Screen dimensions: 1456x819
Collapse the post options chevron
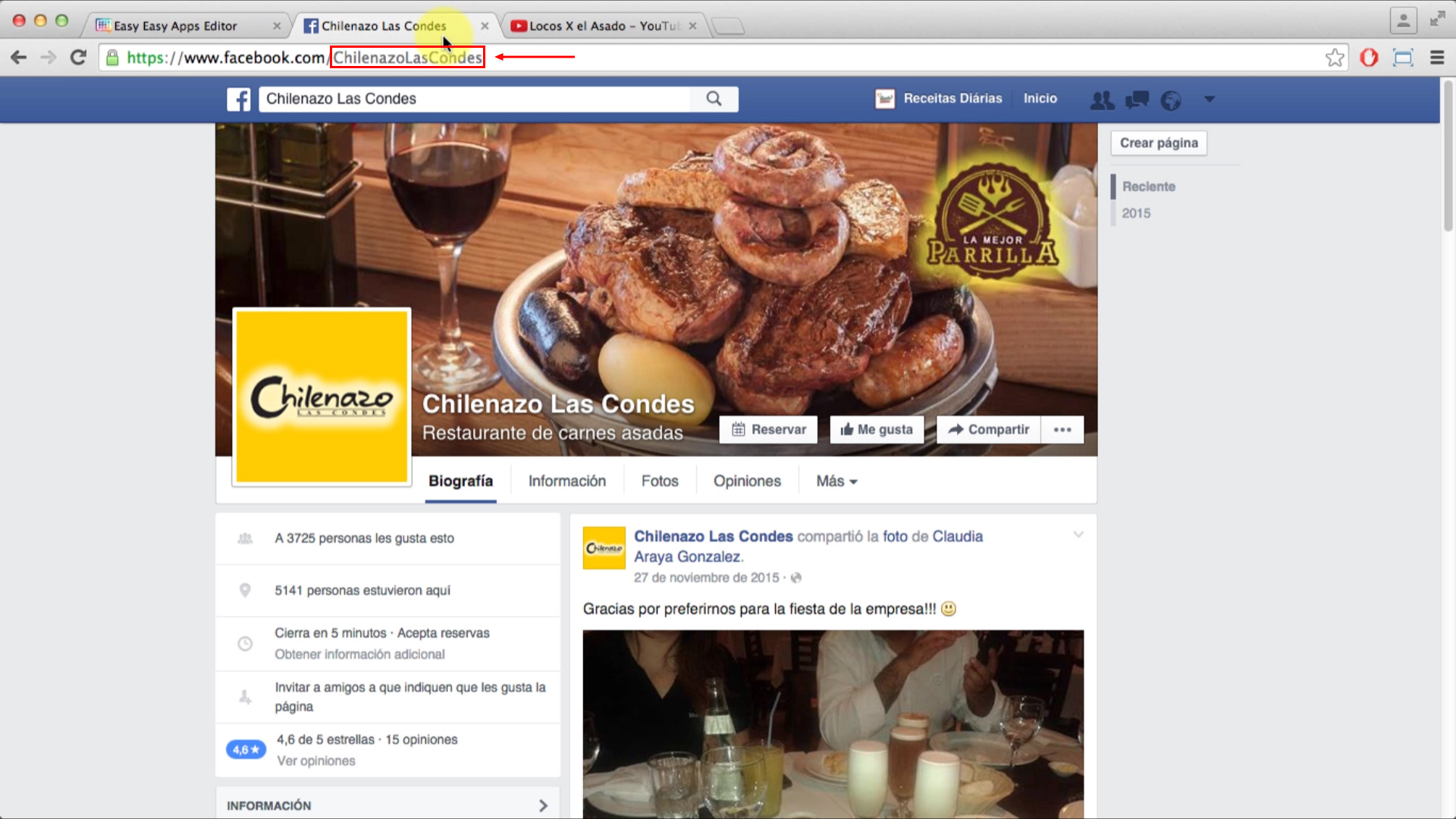(1078, 534)
